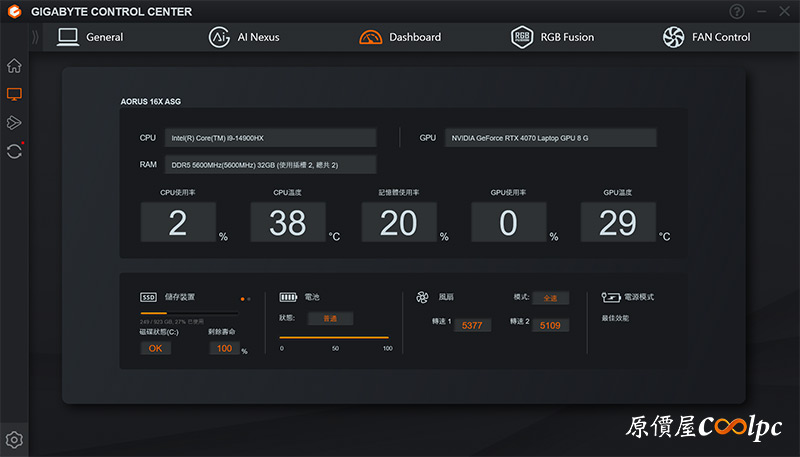Viewport: 800px width, 457px height.
Task: Click the RAM field DDR5 5600MHz
Action: pos(270,165)
